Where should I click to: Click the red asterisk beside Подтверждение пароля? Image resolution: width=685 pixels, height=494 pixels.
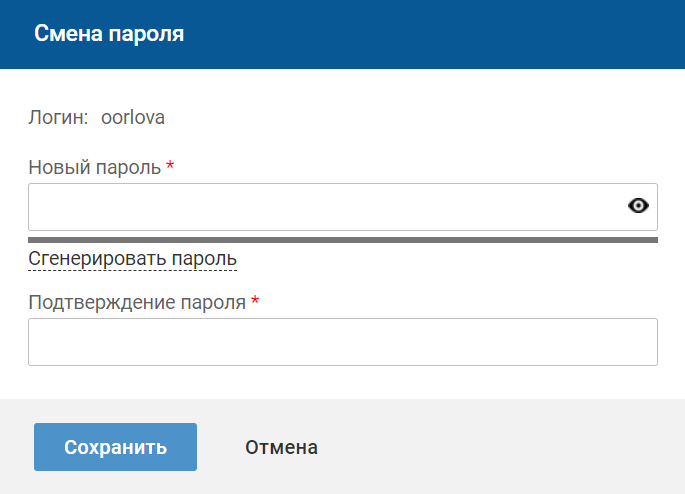(x=255, y=301)
